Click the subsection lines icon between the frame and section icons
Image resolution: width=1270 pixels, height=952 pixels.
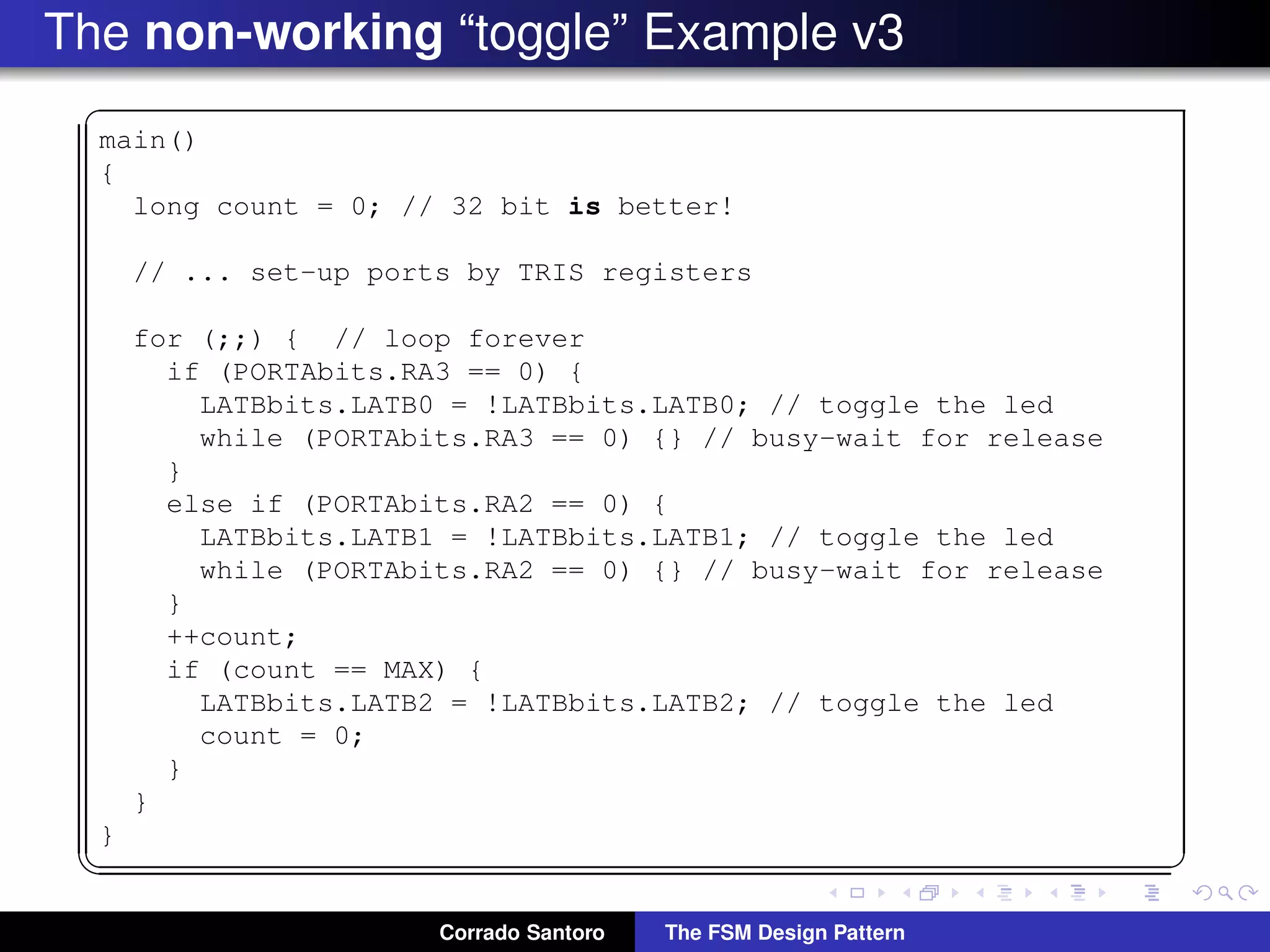click(1005, 892)
